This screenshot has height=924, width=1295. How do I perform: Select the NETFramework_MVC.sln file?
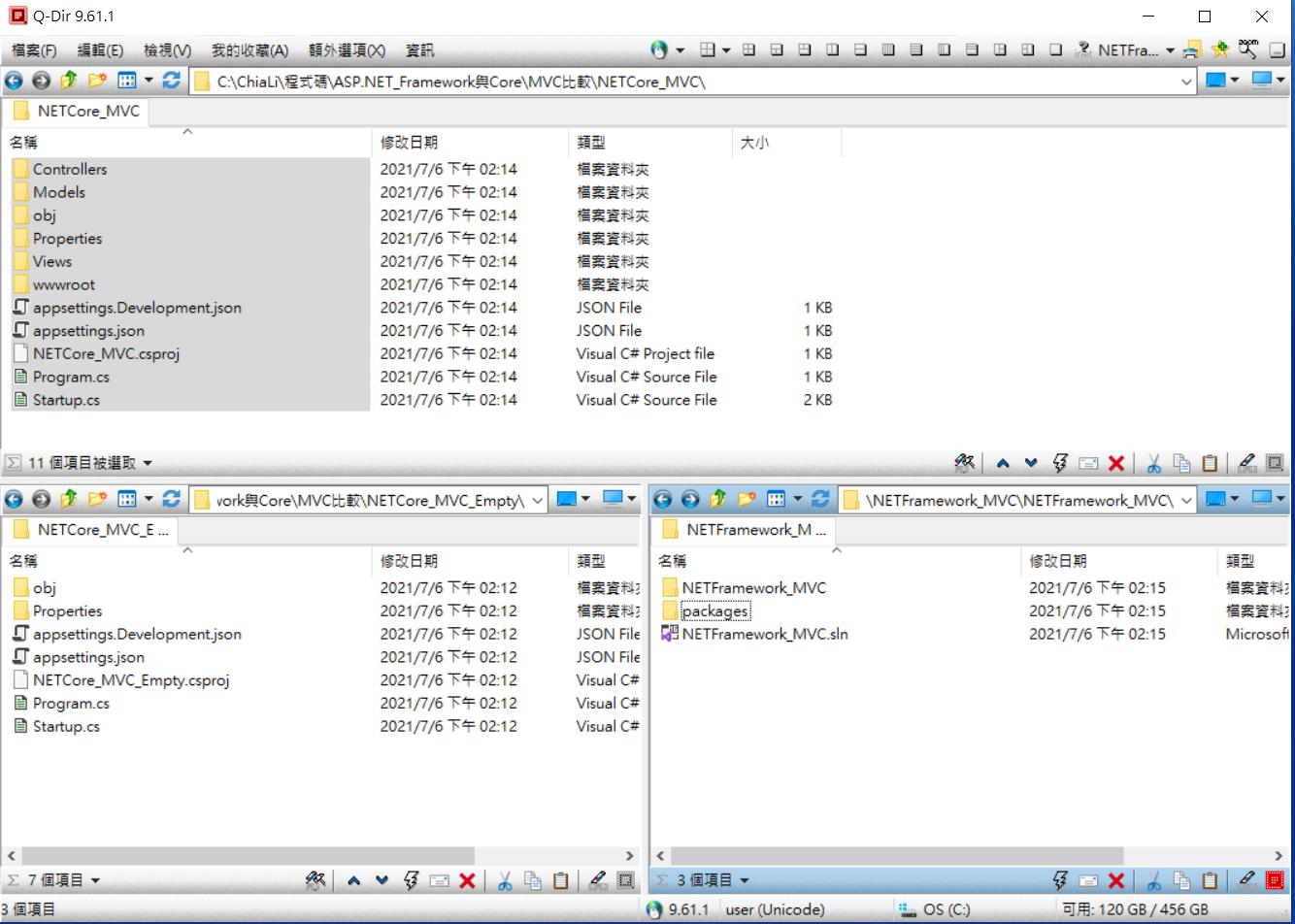tap(764, 634)
